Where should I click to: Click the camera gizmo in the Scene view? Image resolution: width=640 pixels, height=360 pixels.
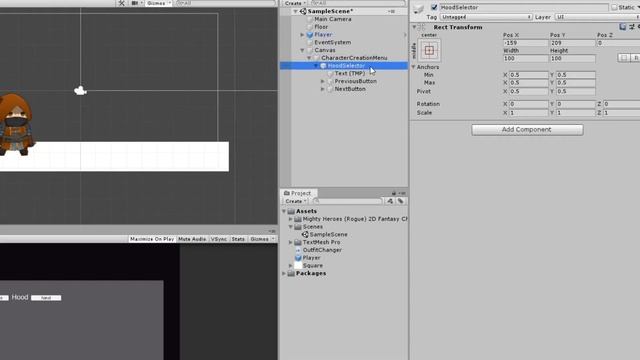(80, 91)
